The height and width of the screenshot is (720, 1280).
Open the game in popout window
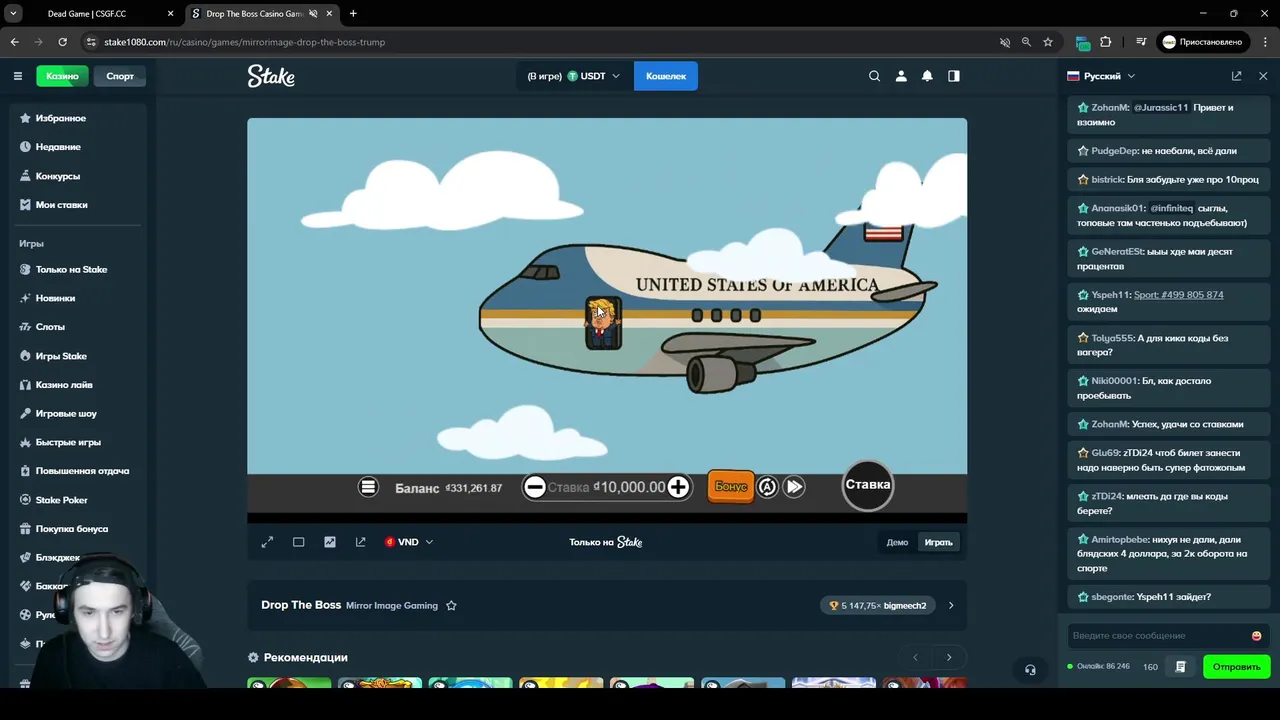click(361, 542)
